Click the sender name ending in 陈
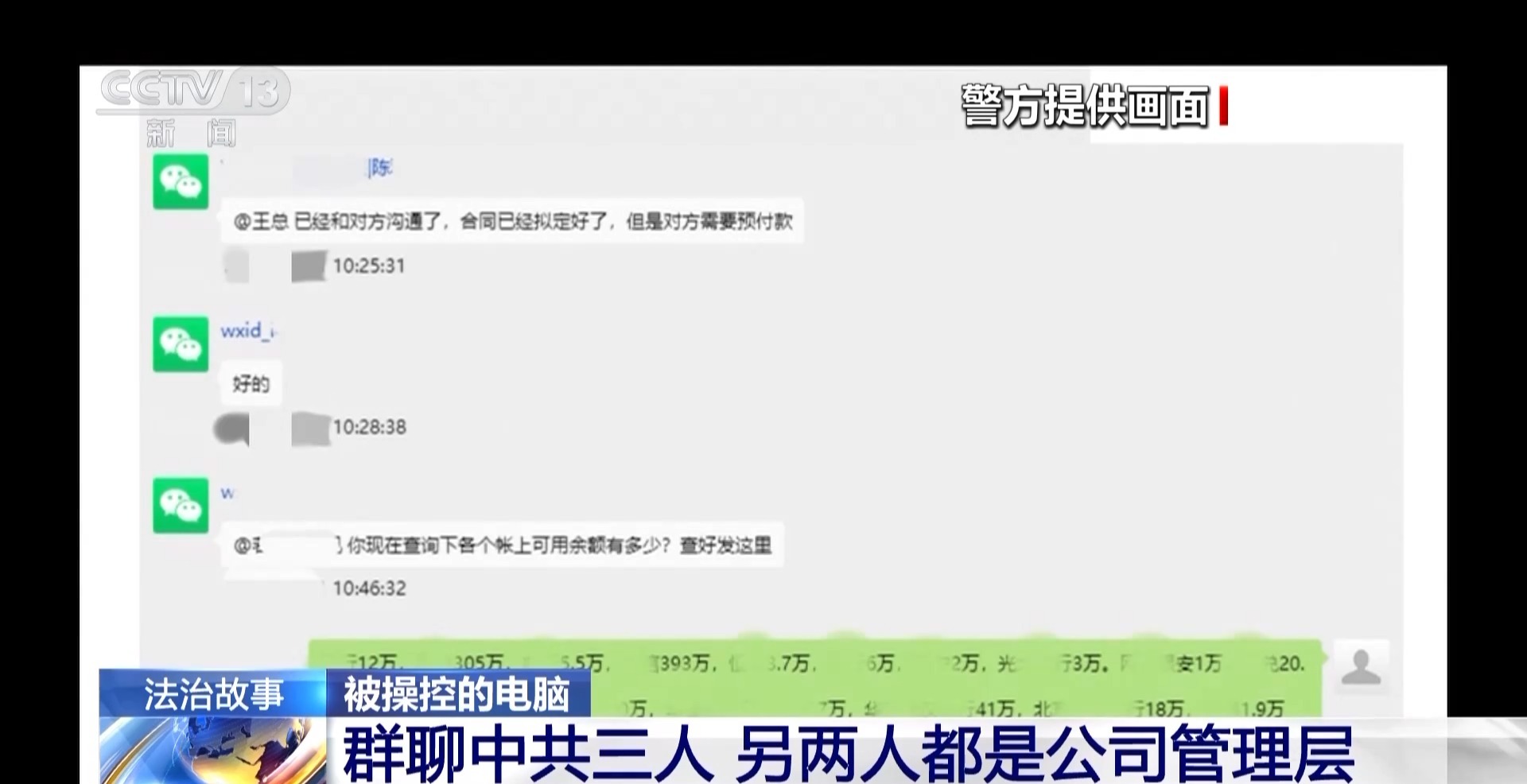 click(x=380, y=168)
